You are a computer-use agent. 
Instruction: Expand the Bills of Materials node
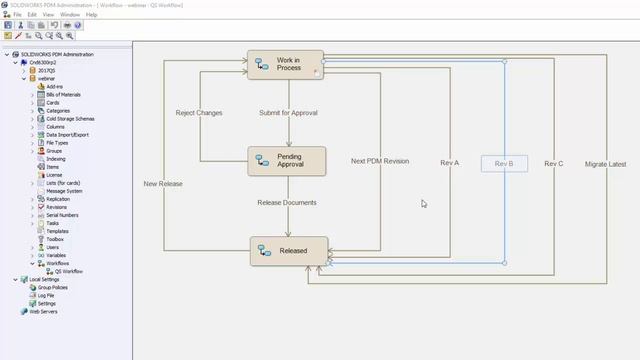(x=32, y=95)
